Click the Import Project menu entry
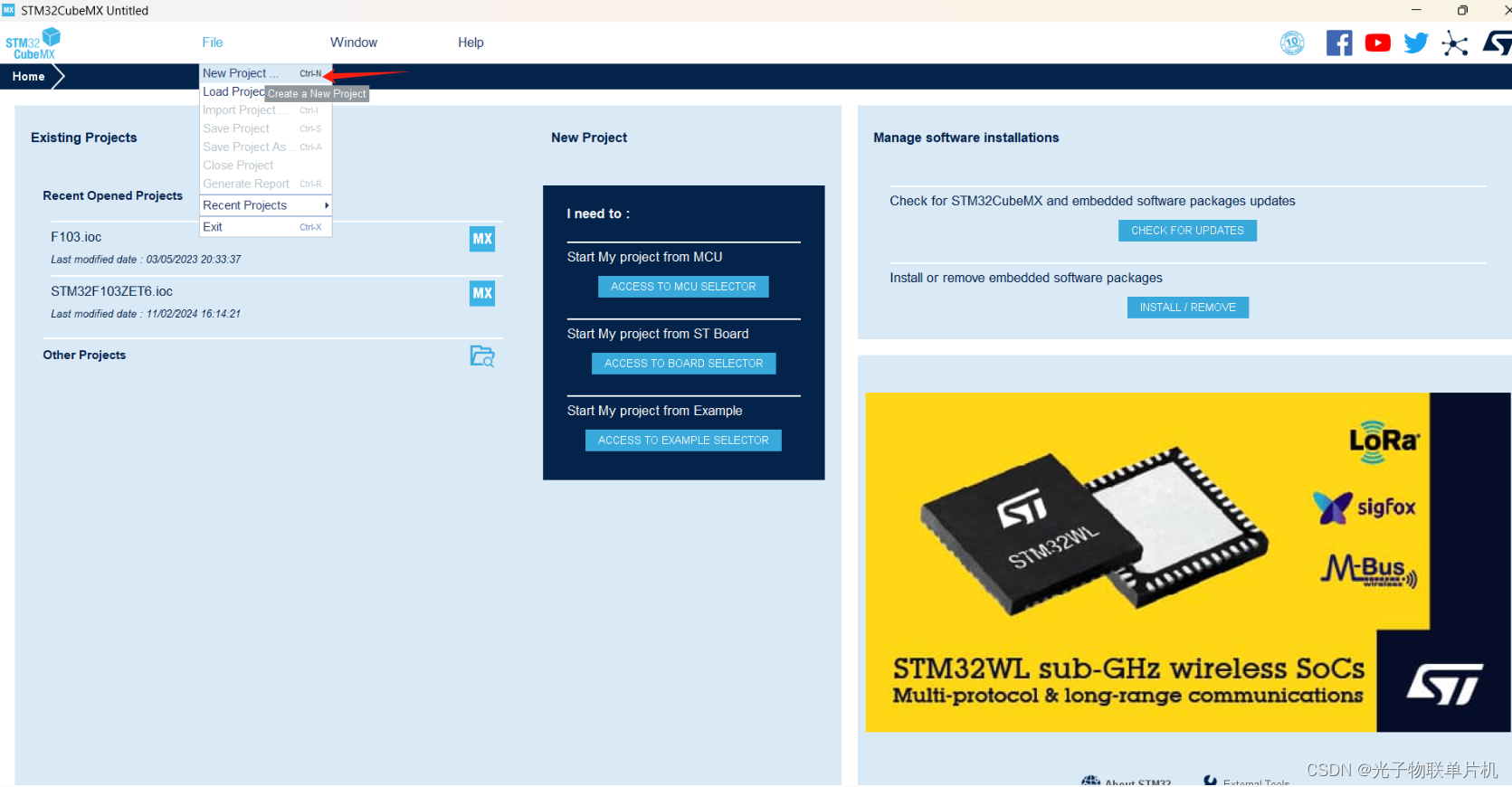The width and height of the screenshot is (1512, 787). click(x=265, y=110)
